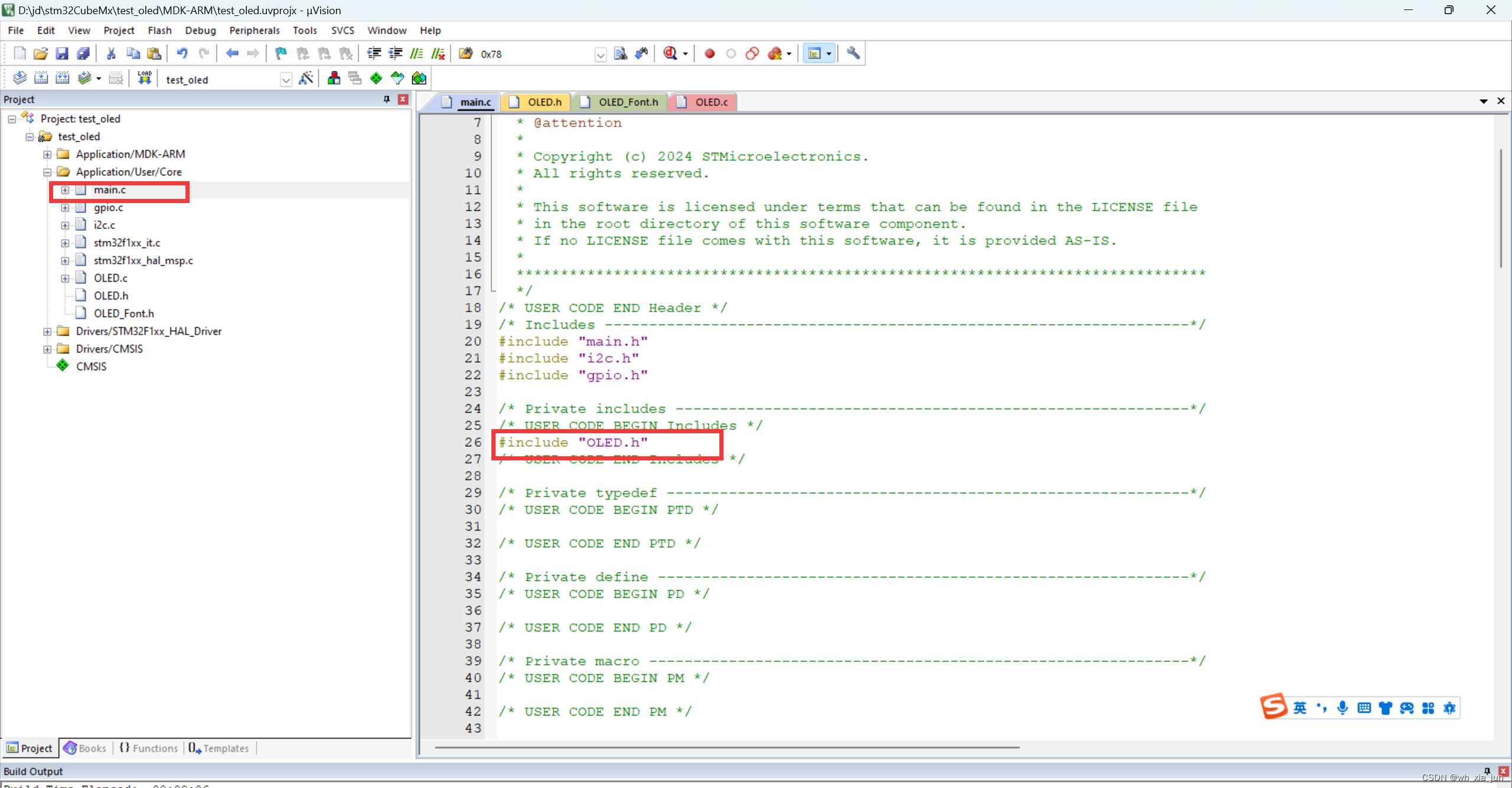Switch to the OLED_Font.h tab
This screenshot has height=788, width=1512.
(628, 102)
